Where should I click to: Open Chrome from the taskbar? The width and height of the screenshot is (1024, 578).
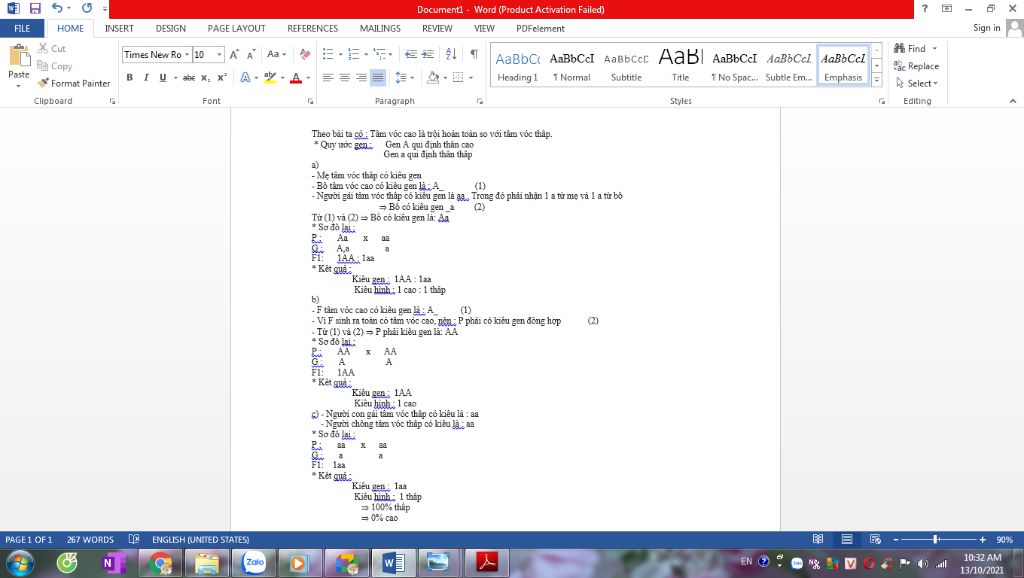(161, 563)
